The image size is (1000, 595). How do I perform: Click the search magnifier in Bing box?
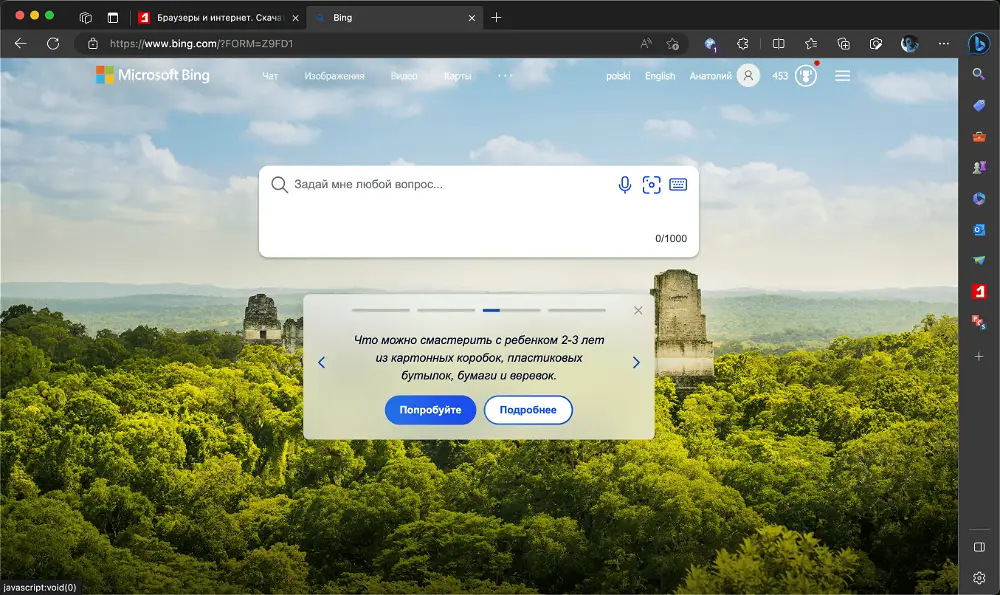279,185
